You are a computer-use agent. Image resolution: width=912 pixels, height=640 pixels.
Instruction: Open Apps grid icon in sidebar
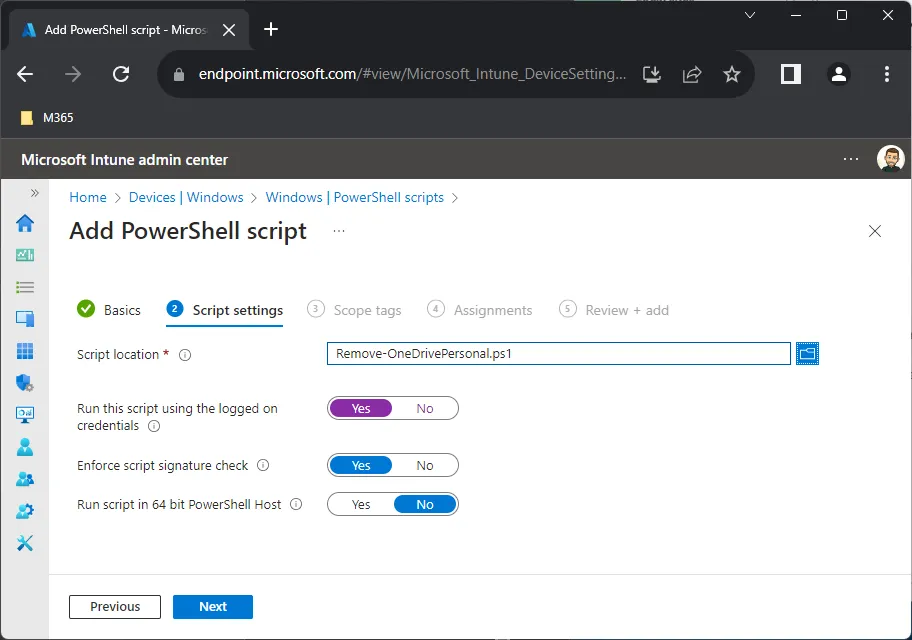[x=25, y=351]
